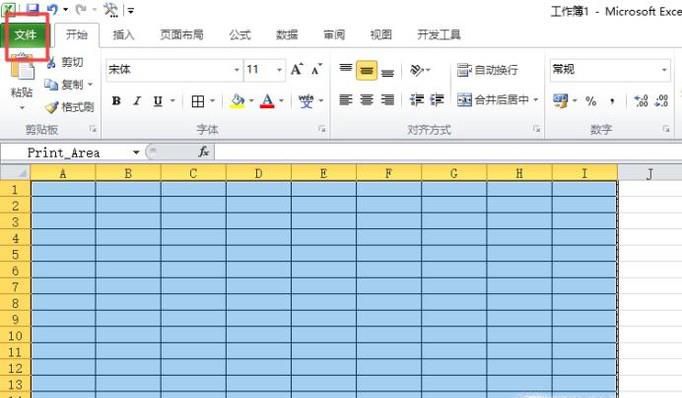Expand the 复制 copy dropdown arrow
682x398 pixels.
90,84
